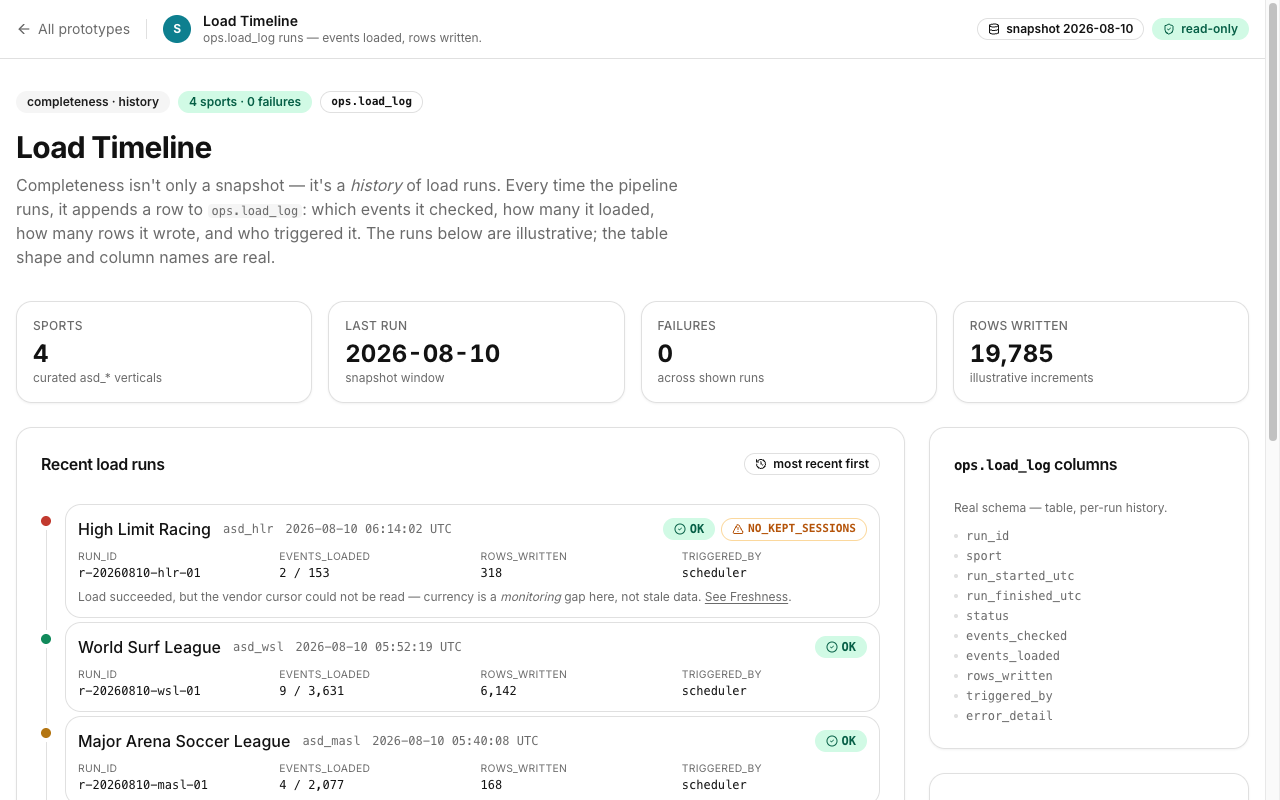Click the ROWS WRITTEN stat card

click(1101, 352)
